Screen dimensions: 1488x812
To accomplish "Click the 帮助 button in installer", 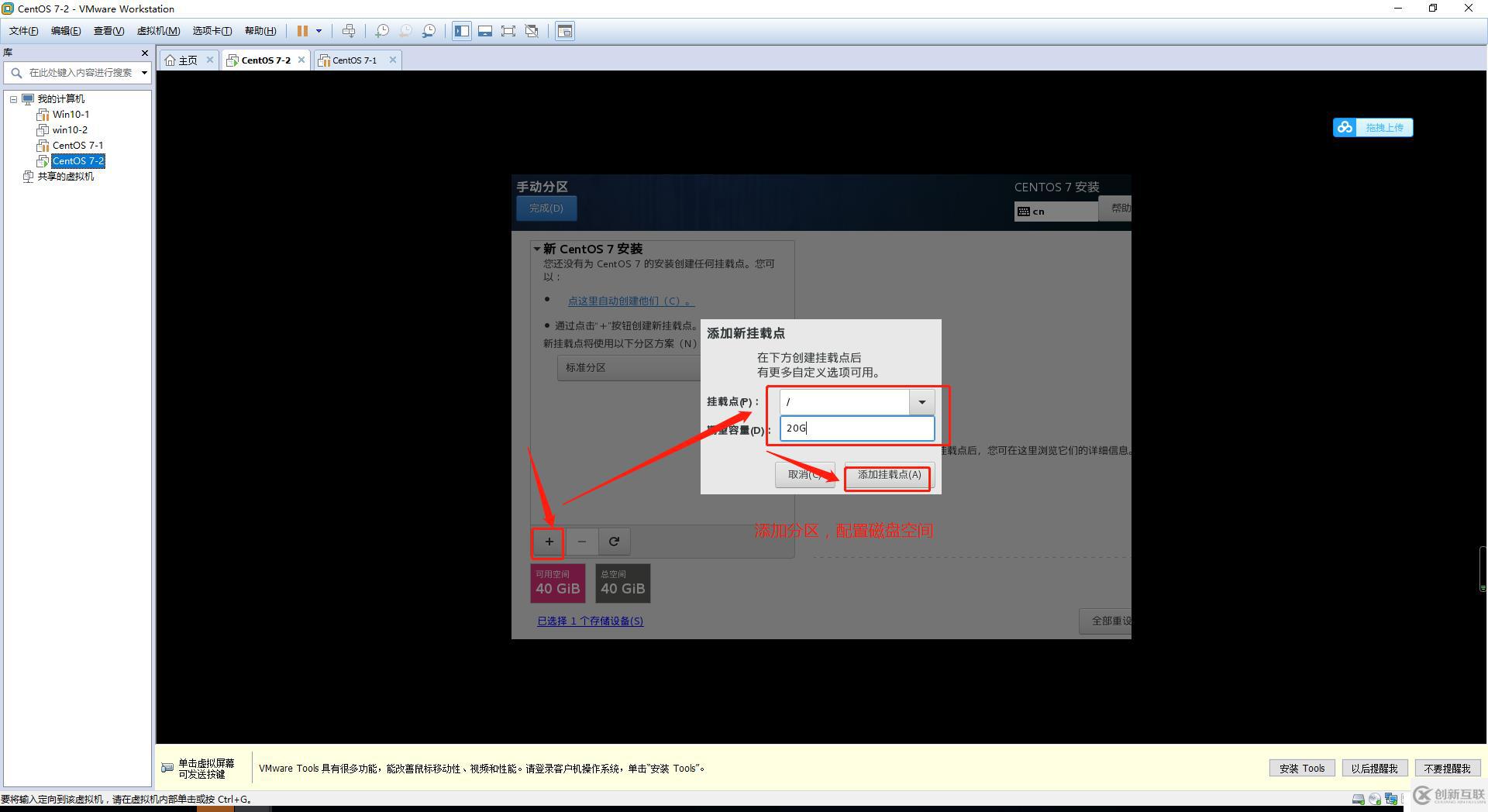I will click(x=1116, y=208).
